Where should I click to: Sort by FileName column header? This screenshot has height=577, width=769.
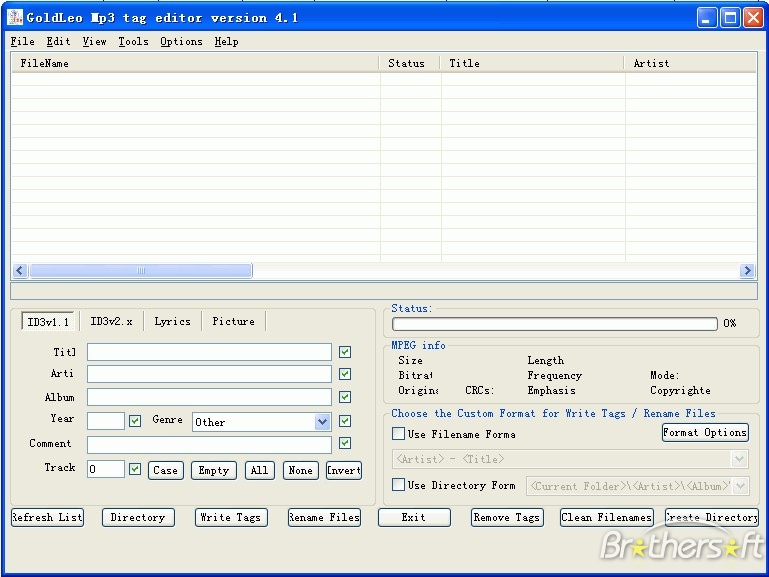(195, 63)
